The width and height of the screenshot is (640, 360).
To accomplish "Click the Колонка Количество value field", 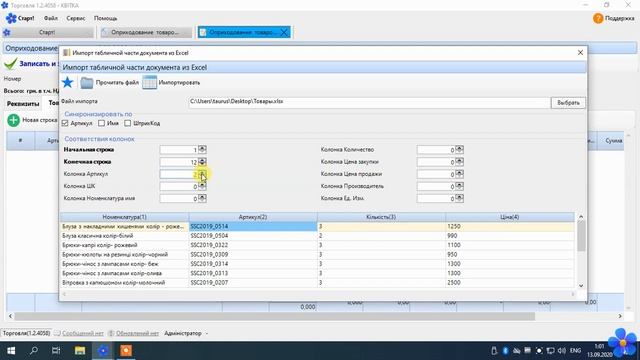I will 436,150.
